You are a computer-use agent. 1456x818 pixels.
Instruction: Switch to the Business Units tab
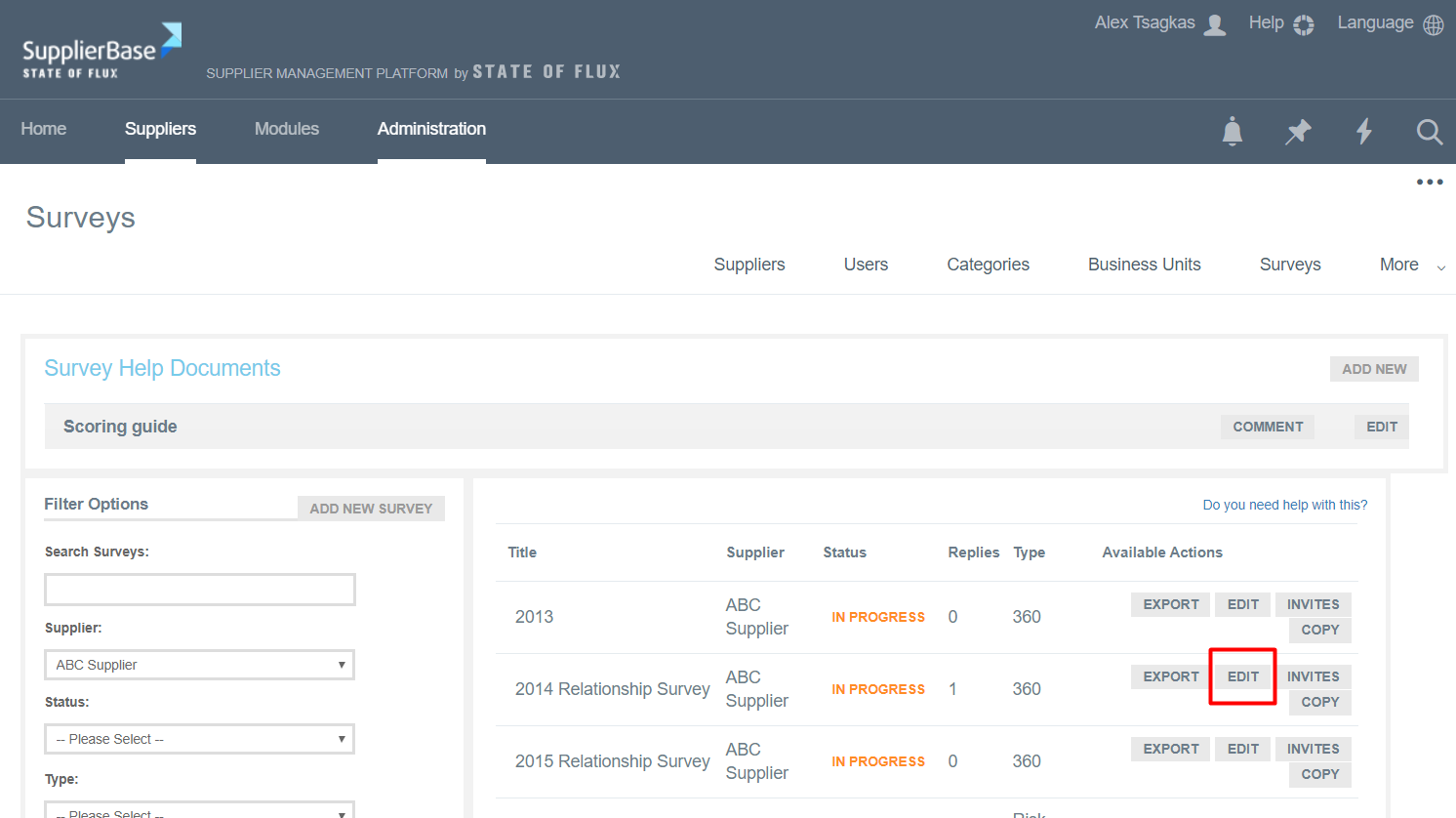[1144, 265]
